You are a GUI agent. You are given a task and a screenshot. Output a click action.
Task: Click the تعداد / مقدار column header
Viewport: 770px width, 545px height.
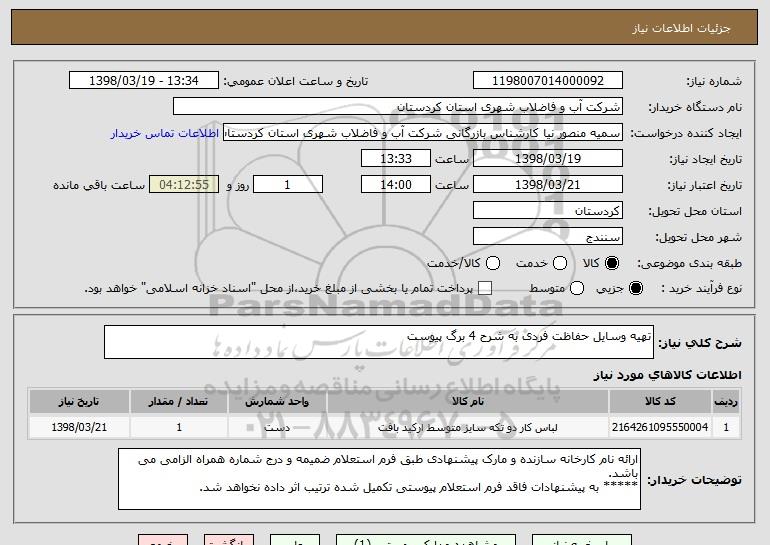tap(179, 402)
